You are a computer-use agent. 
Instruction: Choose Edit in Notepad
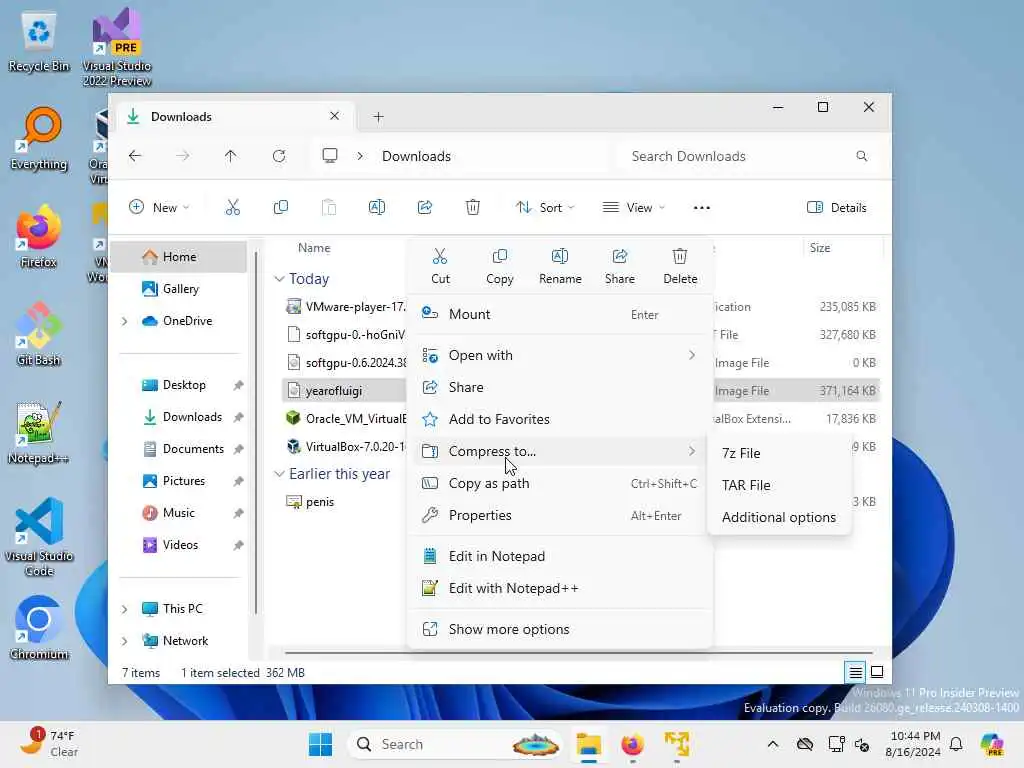(x=560, y=556)
